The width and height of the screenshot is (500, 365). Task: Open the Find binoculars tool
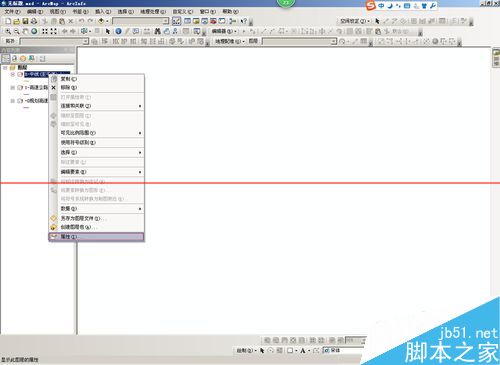click(x=158, y=31)
